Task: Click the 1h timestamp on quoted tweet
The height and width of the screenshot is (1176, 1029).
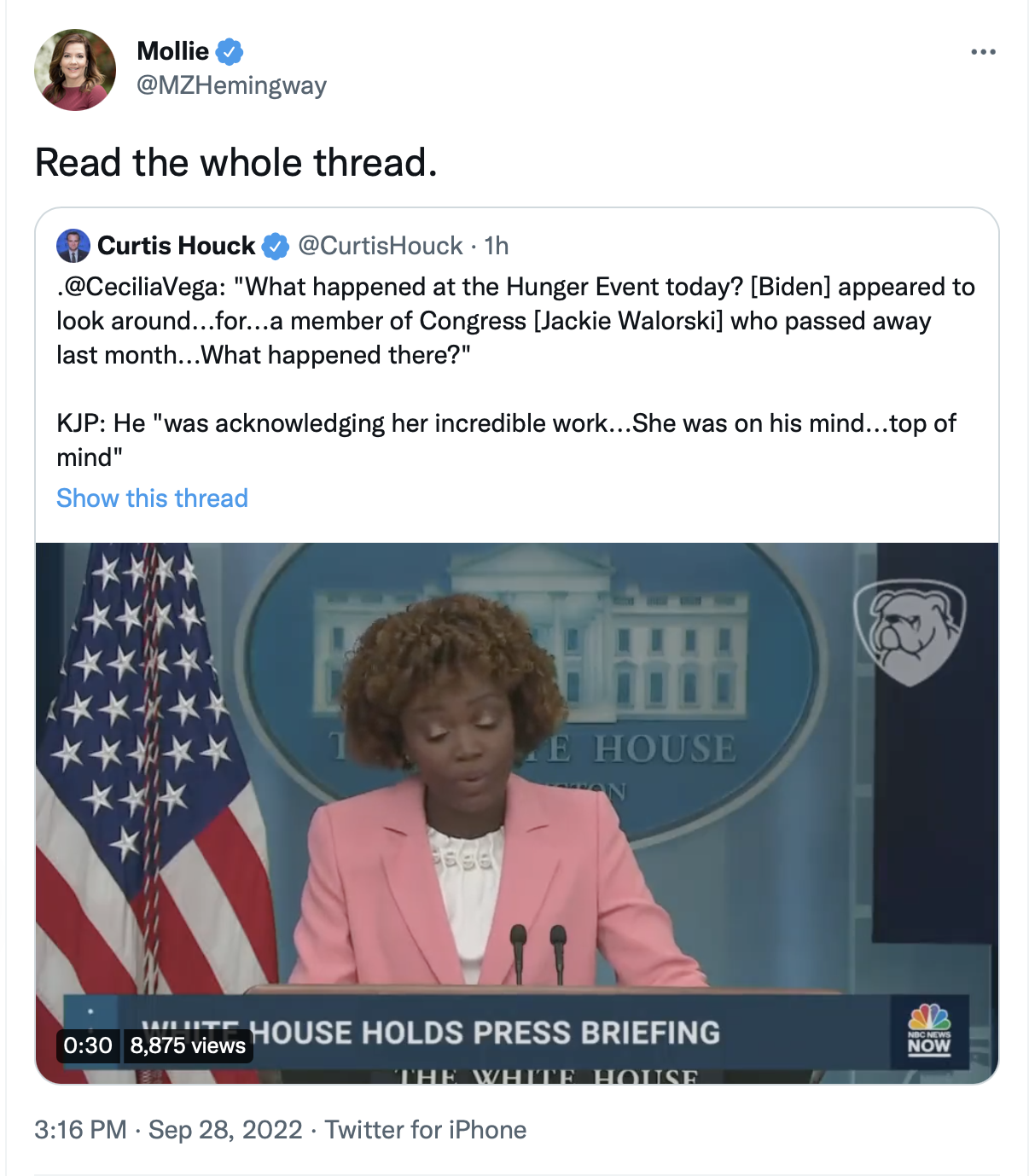Action: point(497,246)
